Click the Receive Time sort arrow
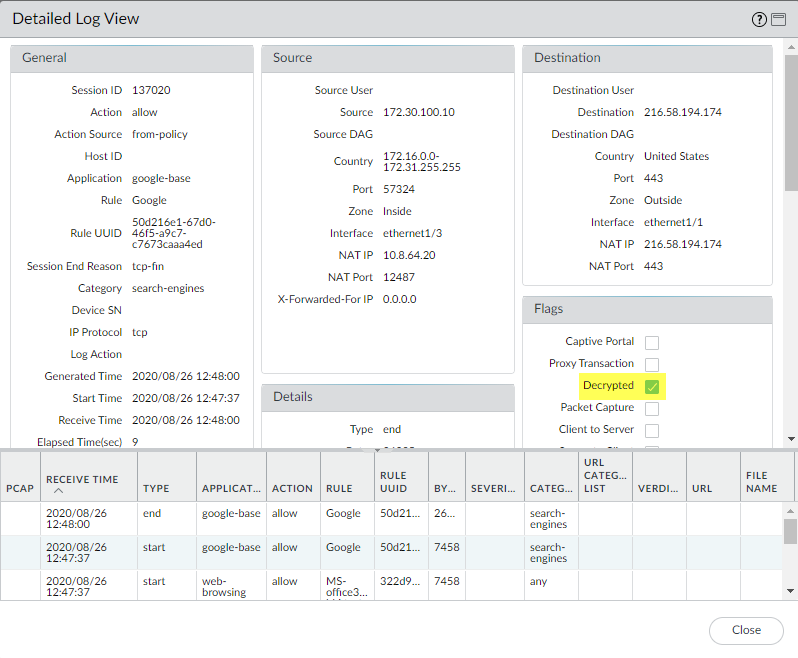 pos(58,491)
